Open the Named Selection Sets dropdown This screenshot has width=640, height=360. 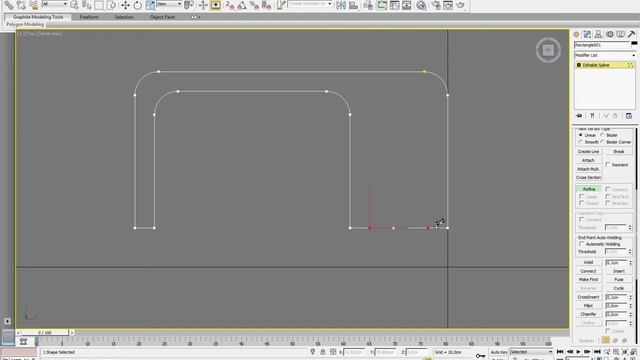tap(310, 4)
